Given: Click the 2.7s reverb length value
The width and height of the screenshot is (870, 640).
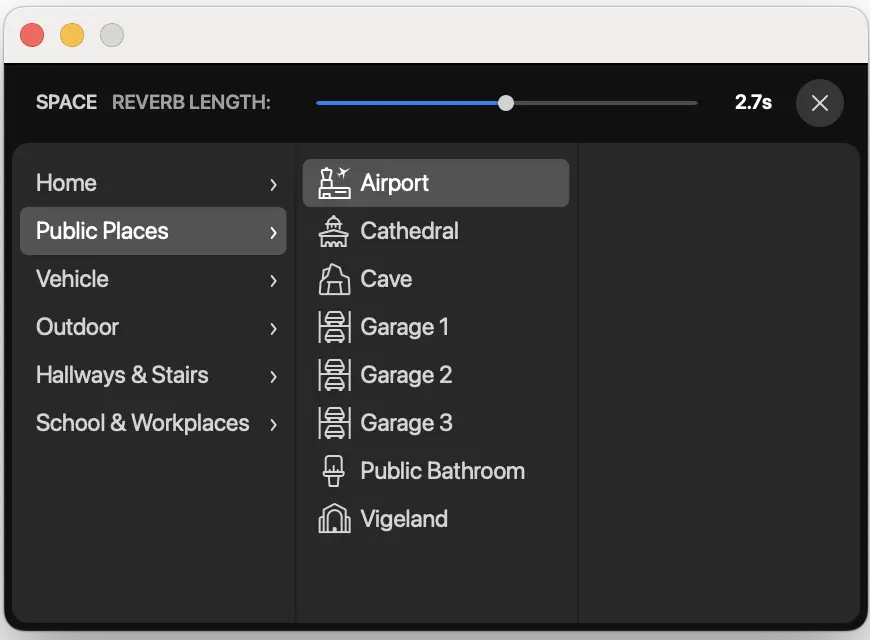Looking at the screenshot, I should pyautogui.click(x=753, y=102).
